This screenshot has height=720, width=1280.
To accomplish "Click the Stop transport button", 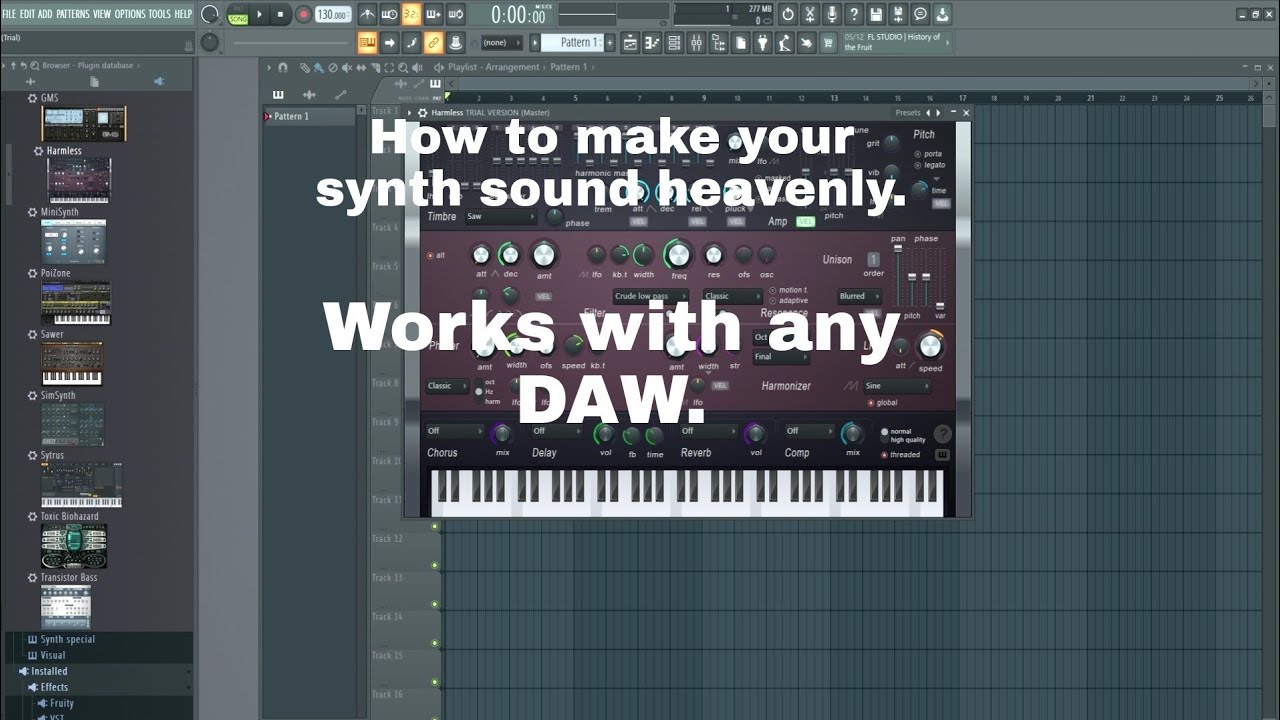I will coord(281,15).
